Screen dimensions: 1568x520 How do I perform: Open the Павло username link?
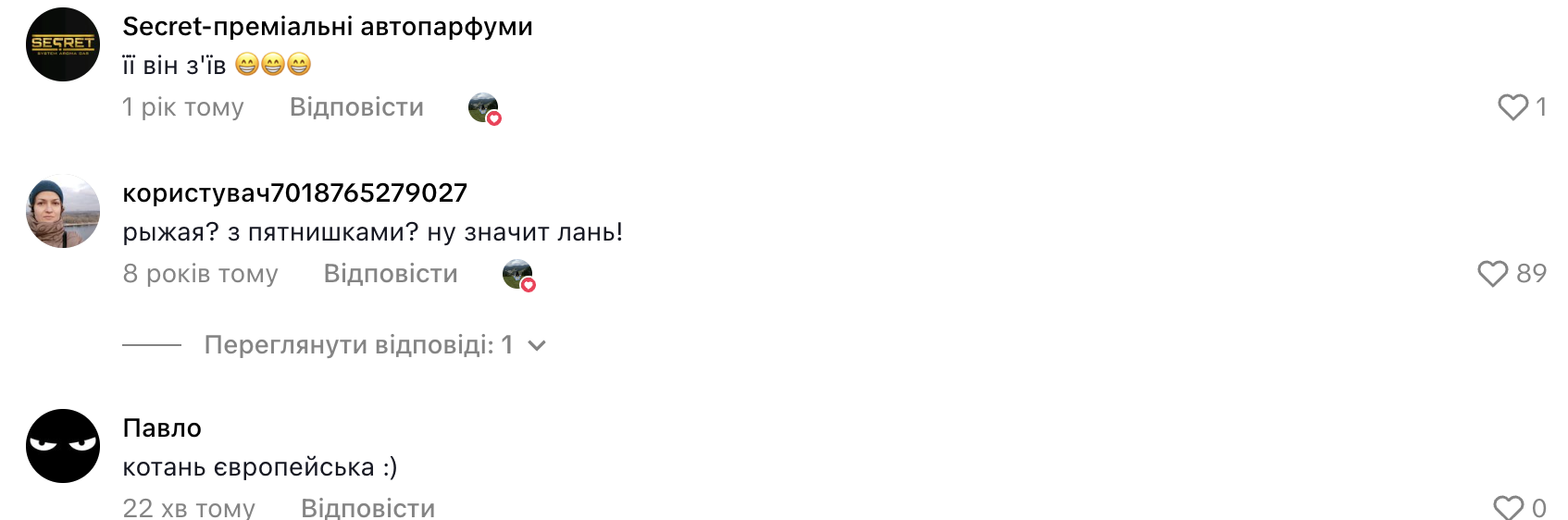(x=162, y=428)
